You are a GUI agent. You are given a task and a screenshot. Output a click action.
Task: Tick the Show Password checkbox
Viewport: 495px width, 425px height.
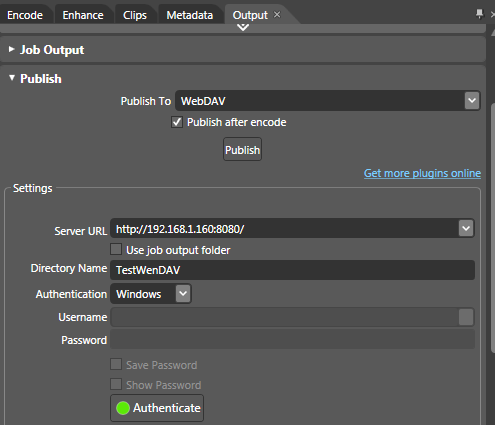116,384
